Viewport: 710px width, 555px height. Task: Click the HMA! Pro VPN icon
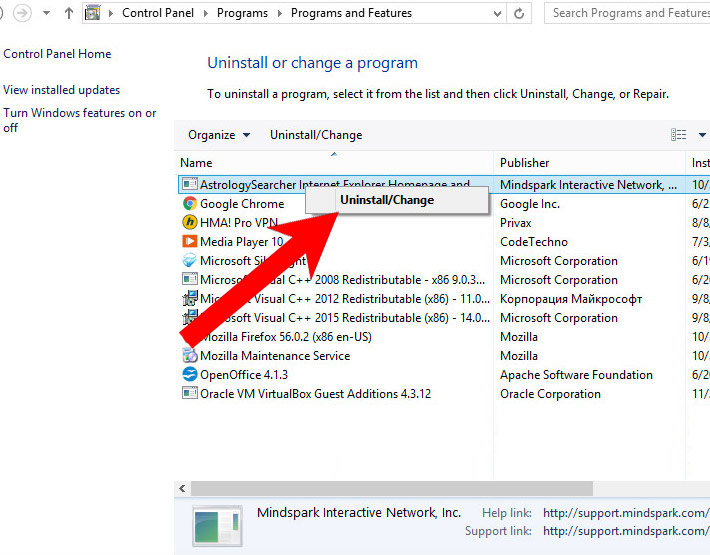[x=190, y=222]
